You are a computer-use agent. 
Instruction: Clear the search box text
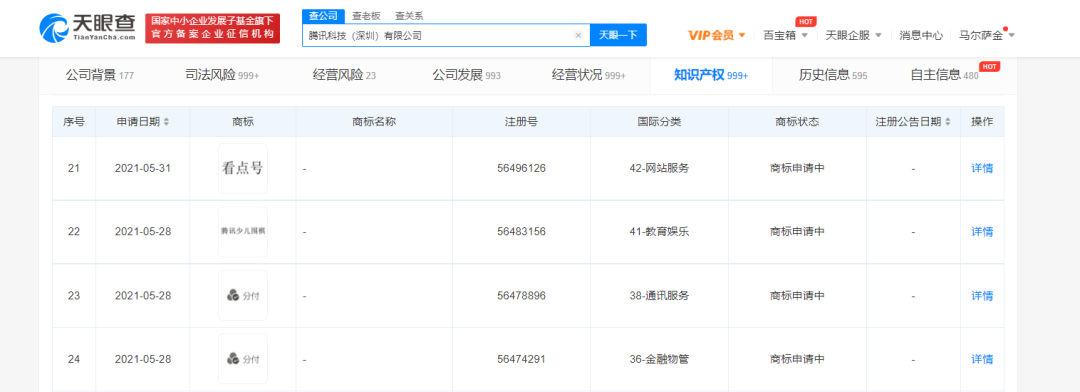pyautogui.click(x=578, y=35)
